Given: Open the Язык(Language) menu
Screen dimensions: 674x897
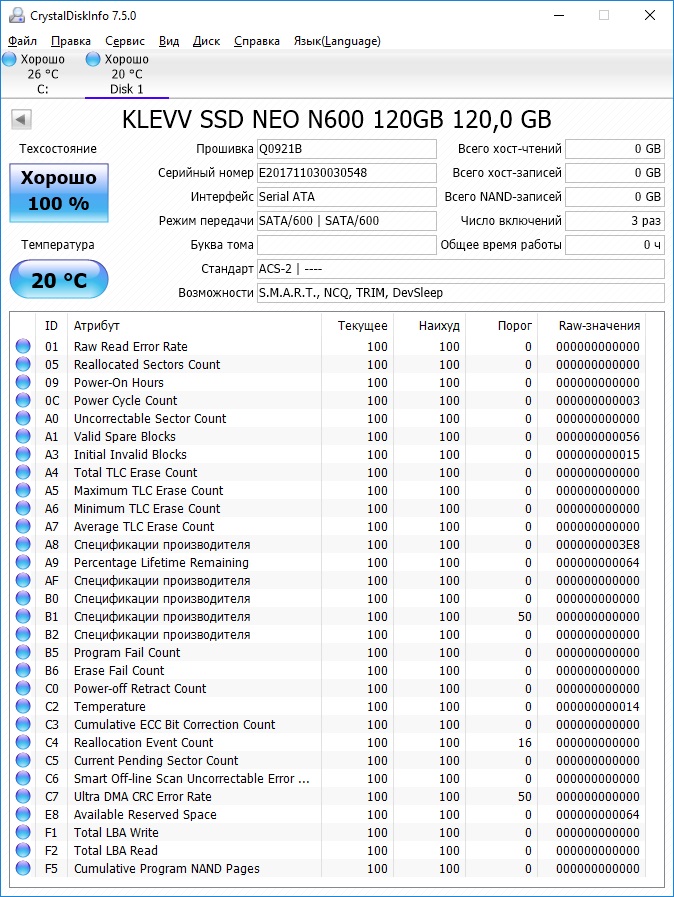Looking at the screenshot, I should tap(337, 41).
